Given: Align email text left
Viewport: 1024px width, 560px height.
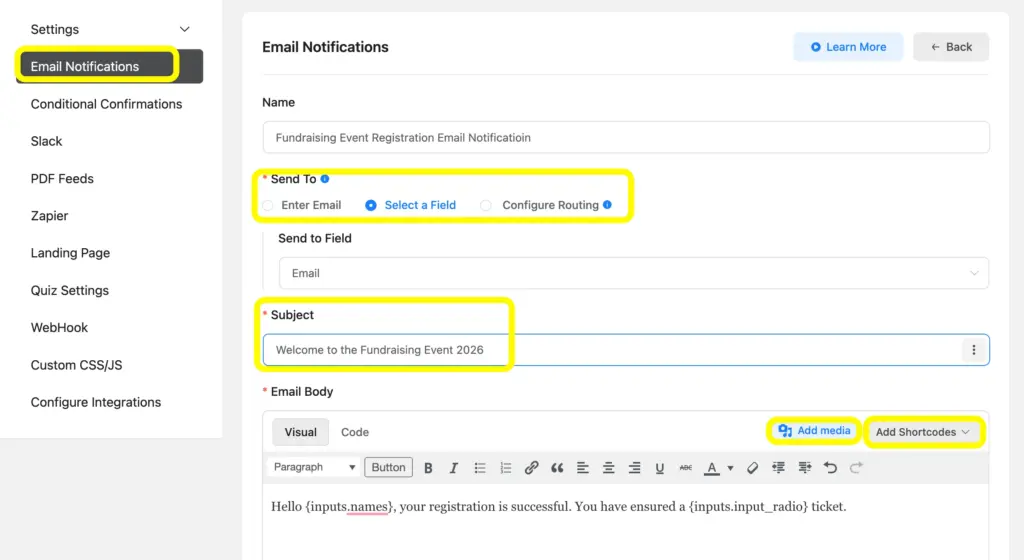Looking at the screenshot, I should point(583,467).
